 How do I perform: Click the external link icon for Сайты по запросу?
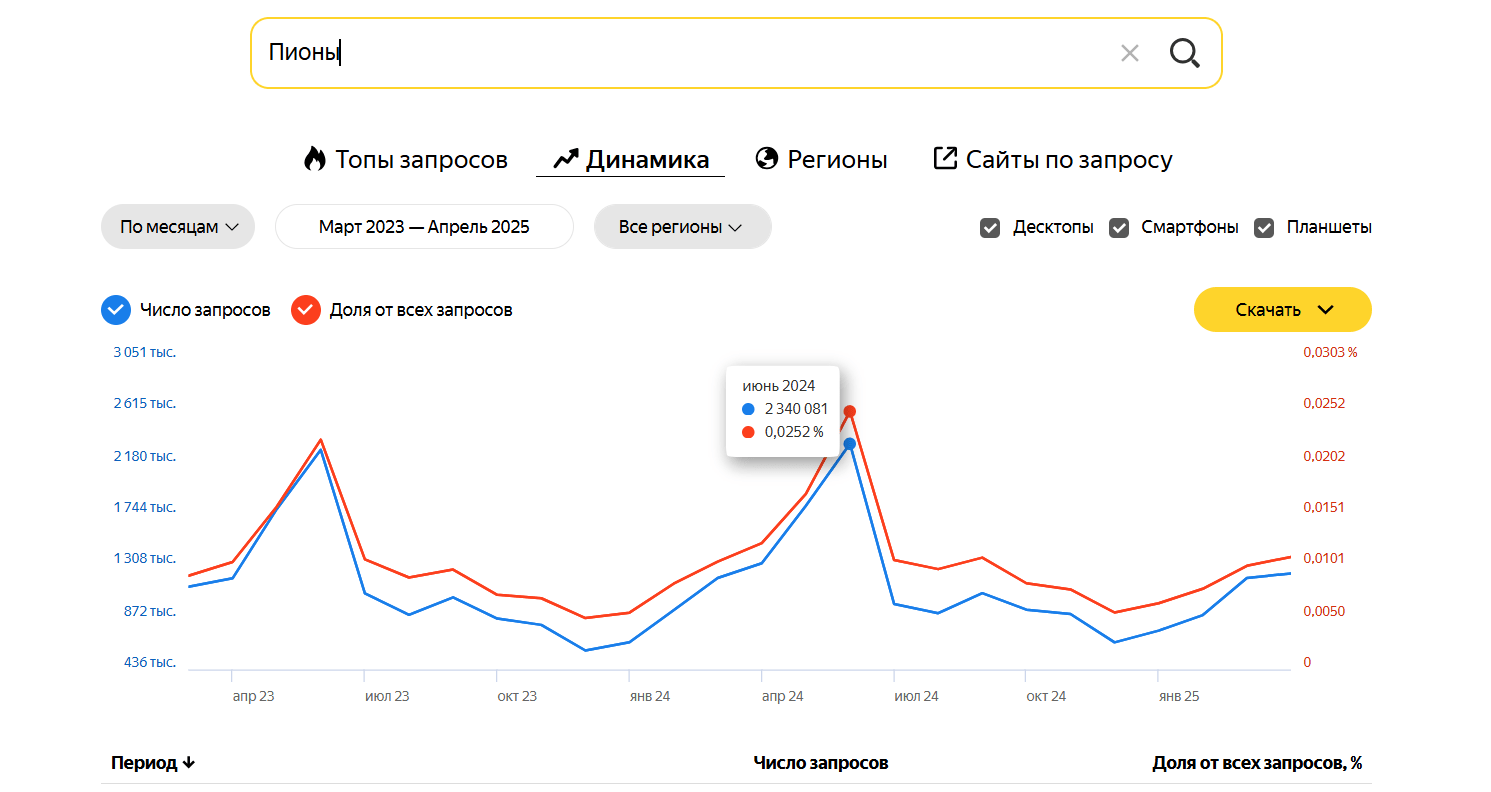click(945, 158)
